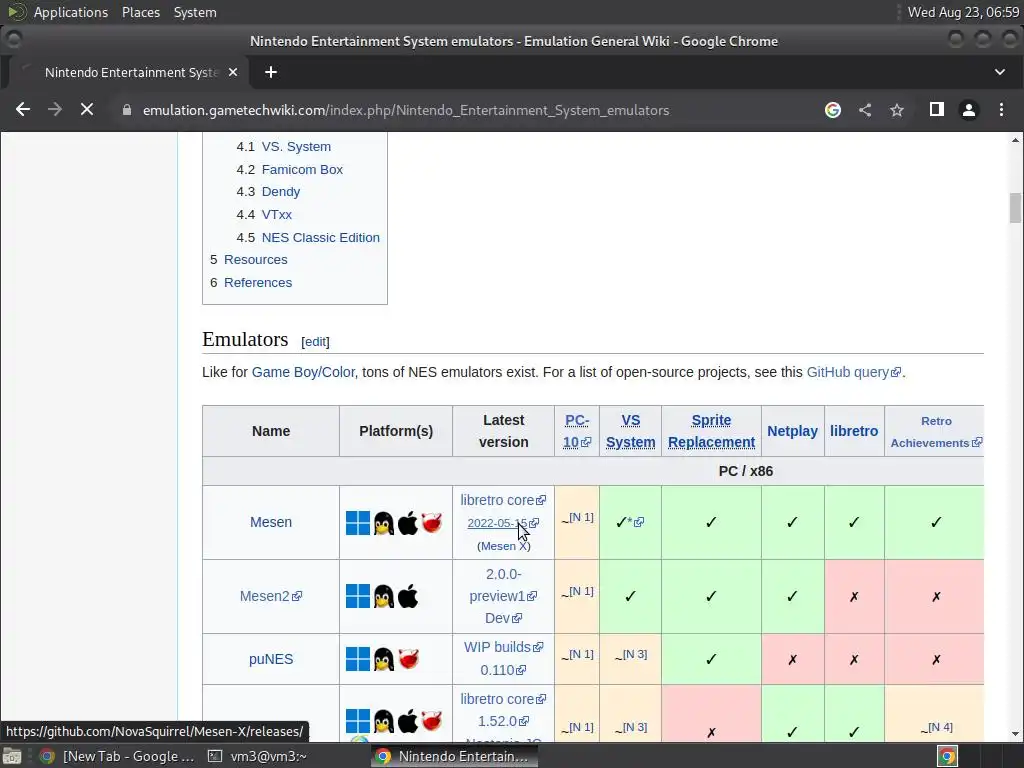This screenshot has height=768, width=1024.
Task: Open the Sprite Replacement header link
Action: [711, 431]
